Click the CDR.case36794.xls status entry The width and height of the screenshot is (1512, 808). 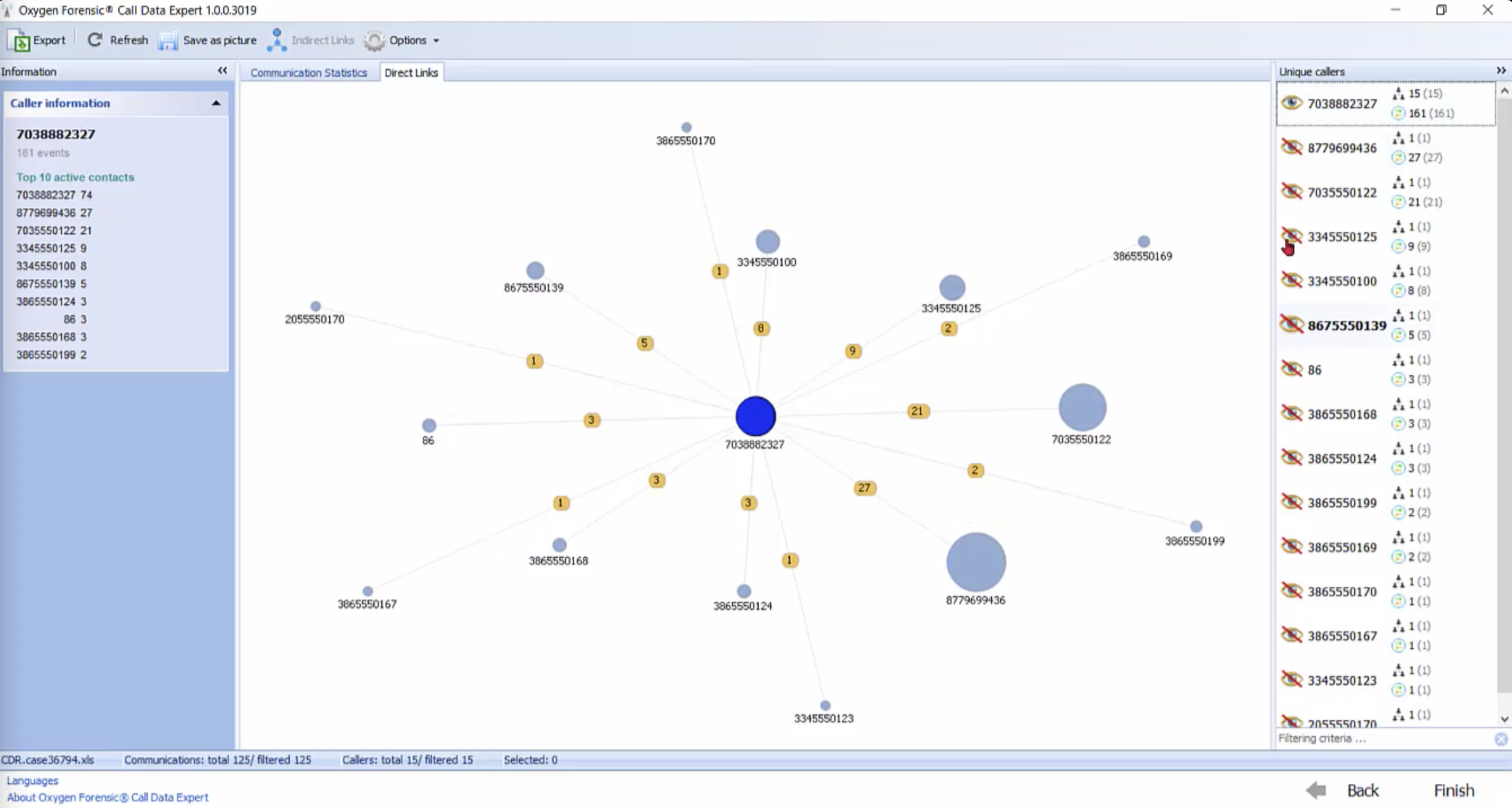pyautogui.click(x=47, y=760)
